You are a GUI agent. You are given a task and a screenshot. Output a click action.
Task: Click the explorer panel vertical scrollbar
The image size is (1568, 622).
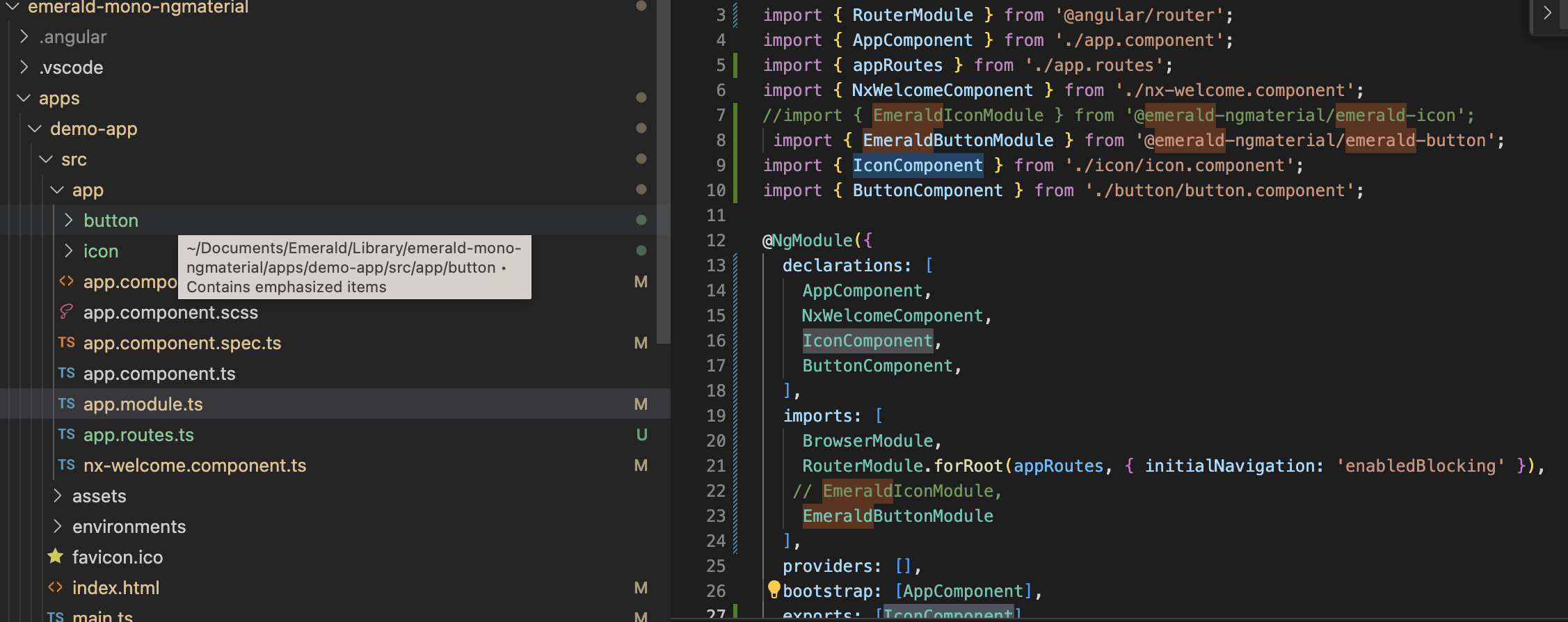664,172
